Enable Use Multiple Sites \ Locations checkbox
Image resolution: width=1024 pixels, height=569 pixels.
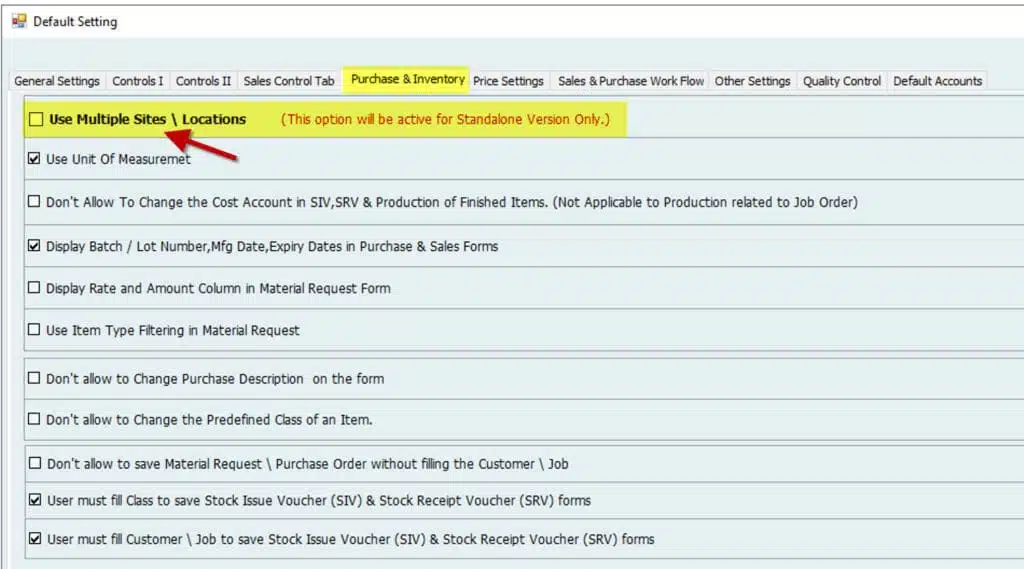coord(36,120)
